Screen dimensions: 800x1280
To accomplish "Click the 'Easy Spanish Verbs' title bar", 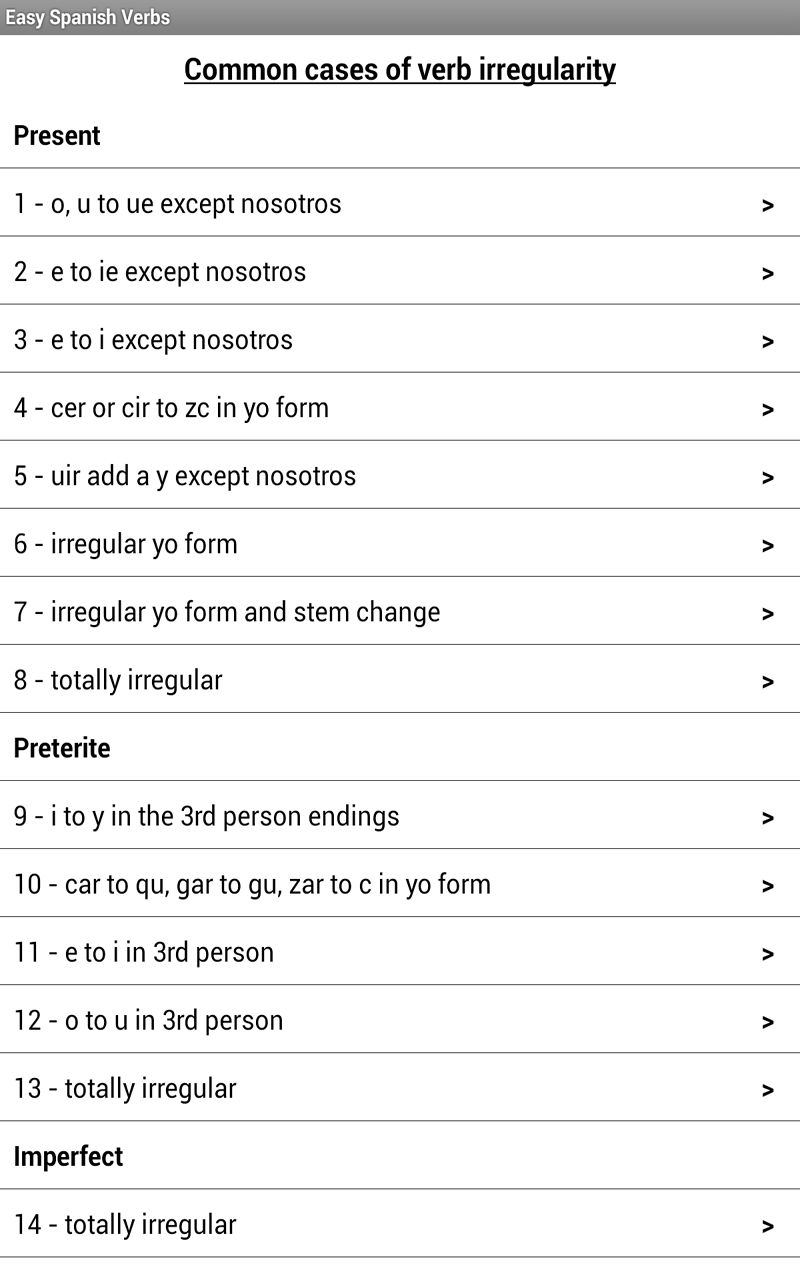I will (x=88, y=17).
